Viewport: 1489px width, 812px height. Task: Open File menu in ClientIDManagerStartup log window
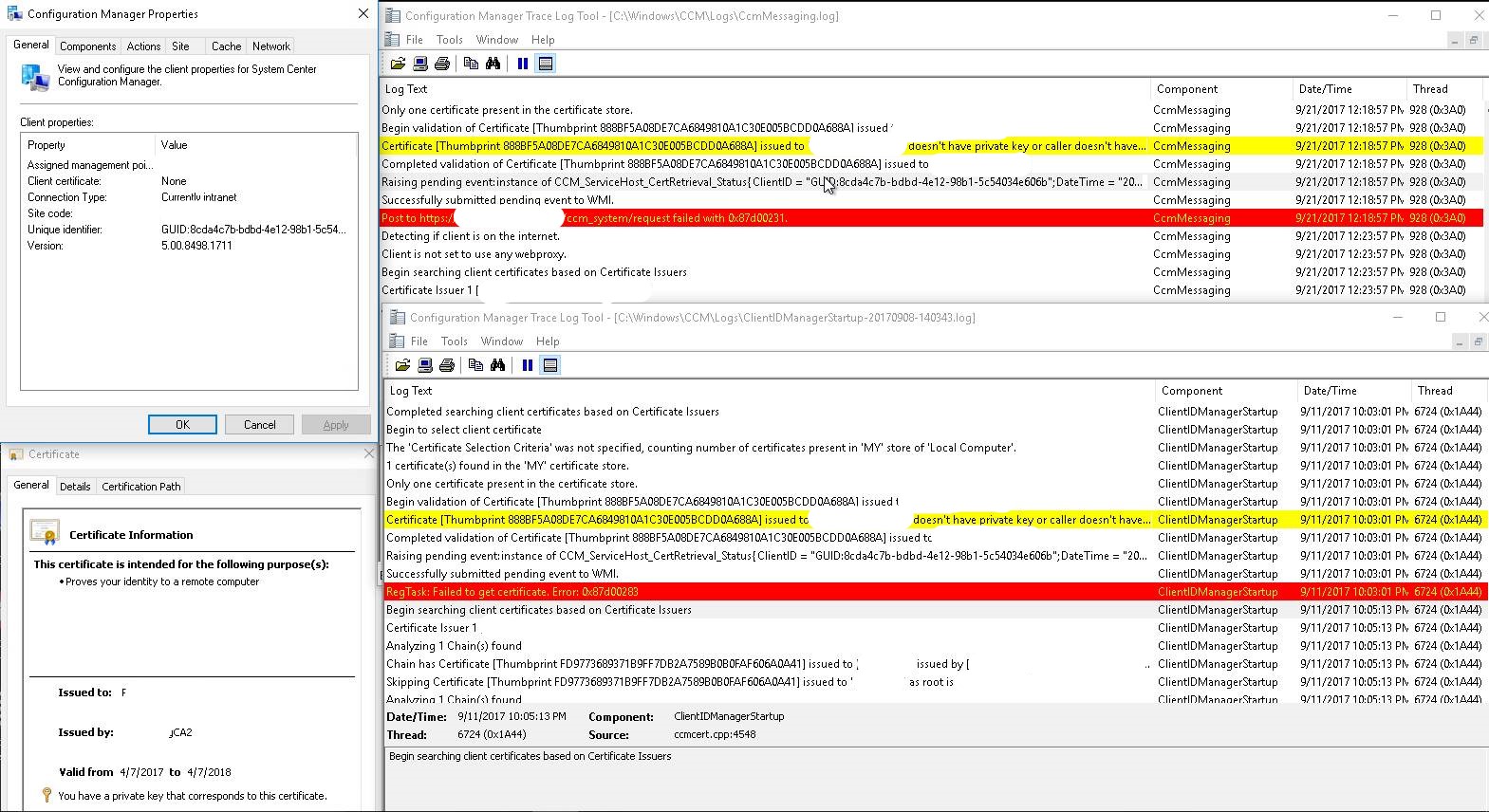tap(419, 341)
